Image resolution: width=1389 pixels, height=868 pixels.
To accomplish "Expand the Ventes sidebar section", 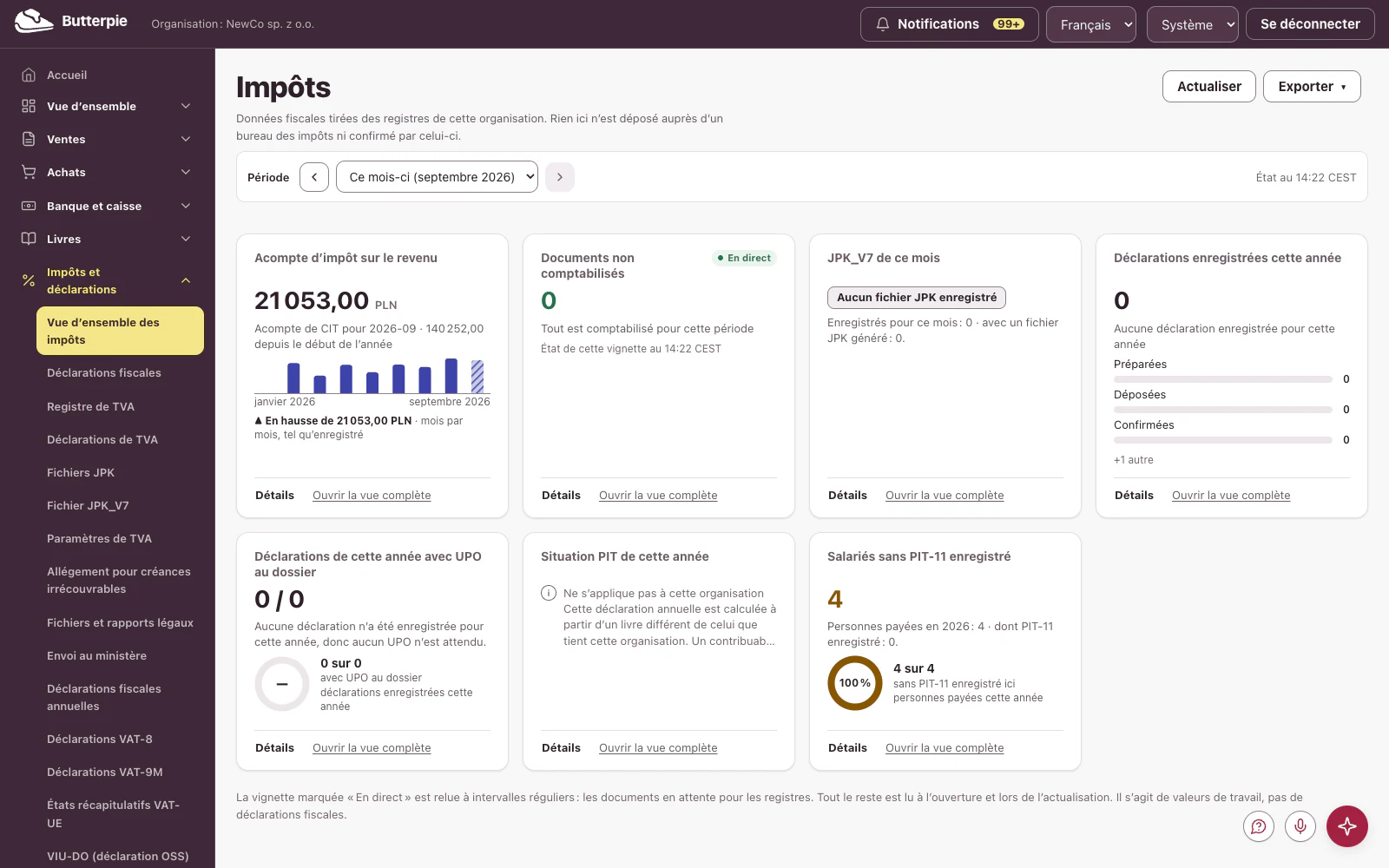I will tap(186, 139).
